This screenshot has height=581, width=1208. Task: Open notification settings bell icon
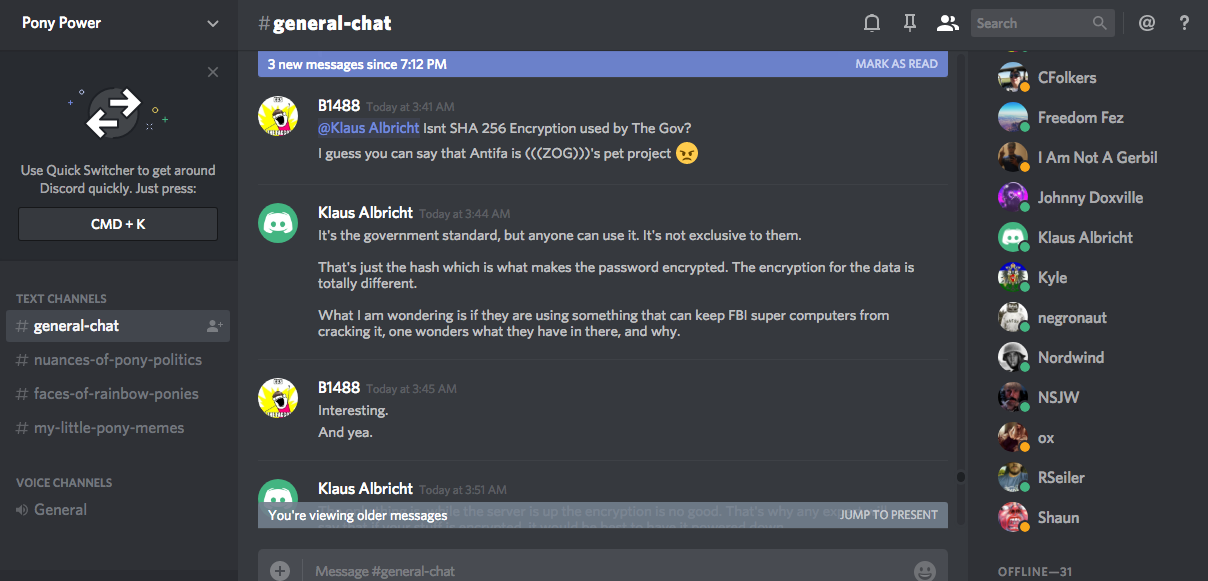click(872, 23)
